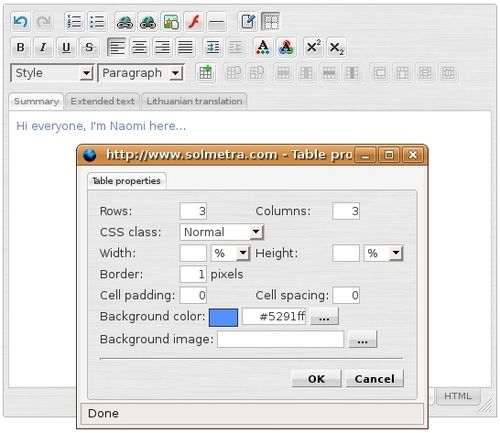Switch to the Extended text tab
Viewport: 500px width, 433px height.
(103, 101)
